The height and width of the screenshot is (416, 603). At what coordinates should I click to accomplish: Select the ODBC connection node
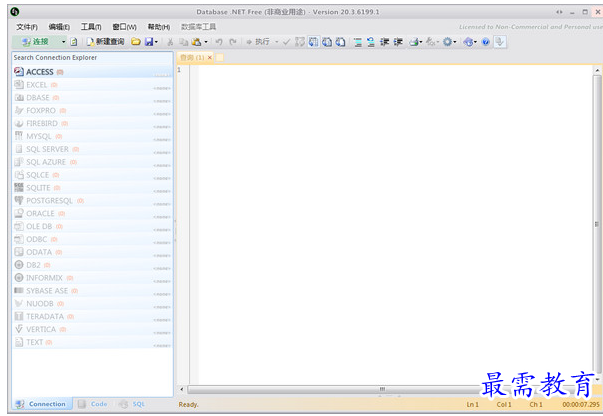tap(92, 239)
